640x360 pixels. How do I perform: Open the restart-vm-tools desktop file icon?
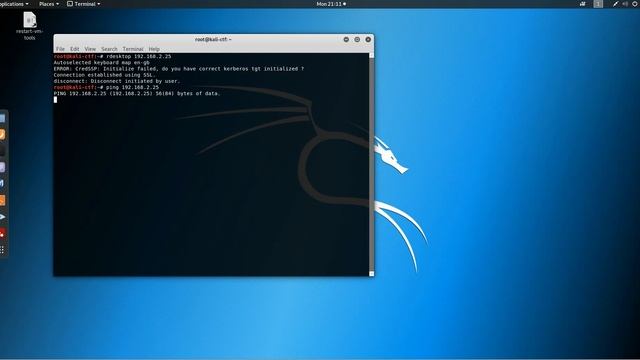(29, 26)
